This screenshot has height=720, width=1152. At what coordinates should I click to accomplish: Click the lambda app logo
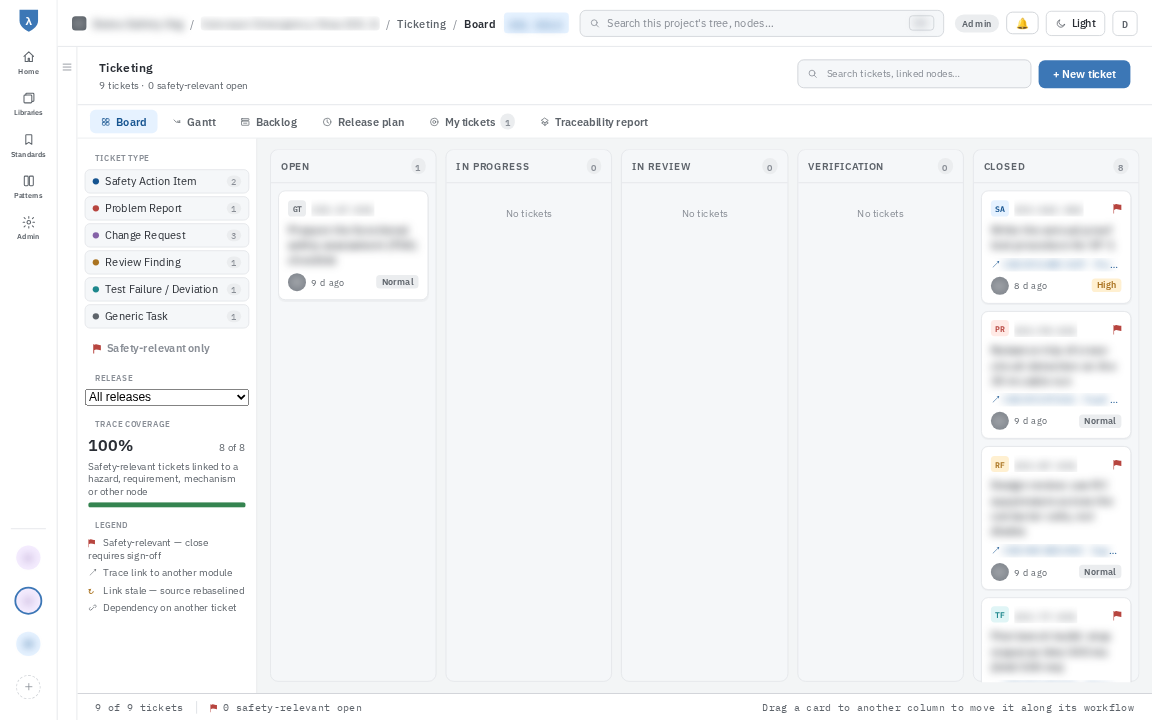click(x=28, y=21)
